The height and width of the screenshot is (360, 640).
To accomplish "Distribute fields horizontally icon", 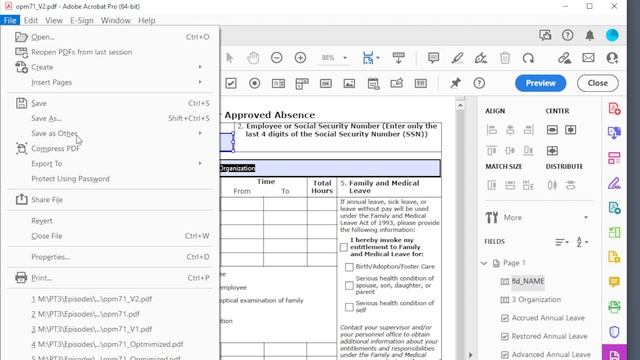I will [552, 185].
